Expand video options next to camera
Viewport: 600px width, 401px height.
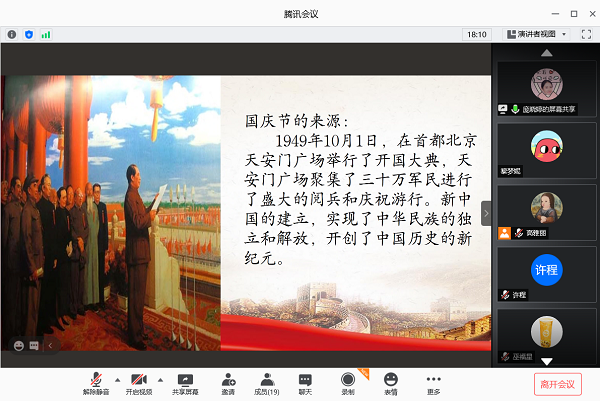pyautogui.click(x=160, y=380)
